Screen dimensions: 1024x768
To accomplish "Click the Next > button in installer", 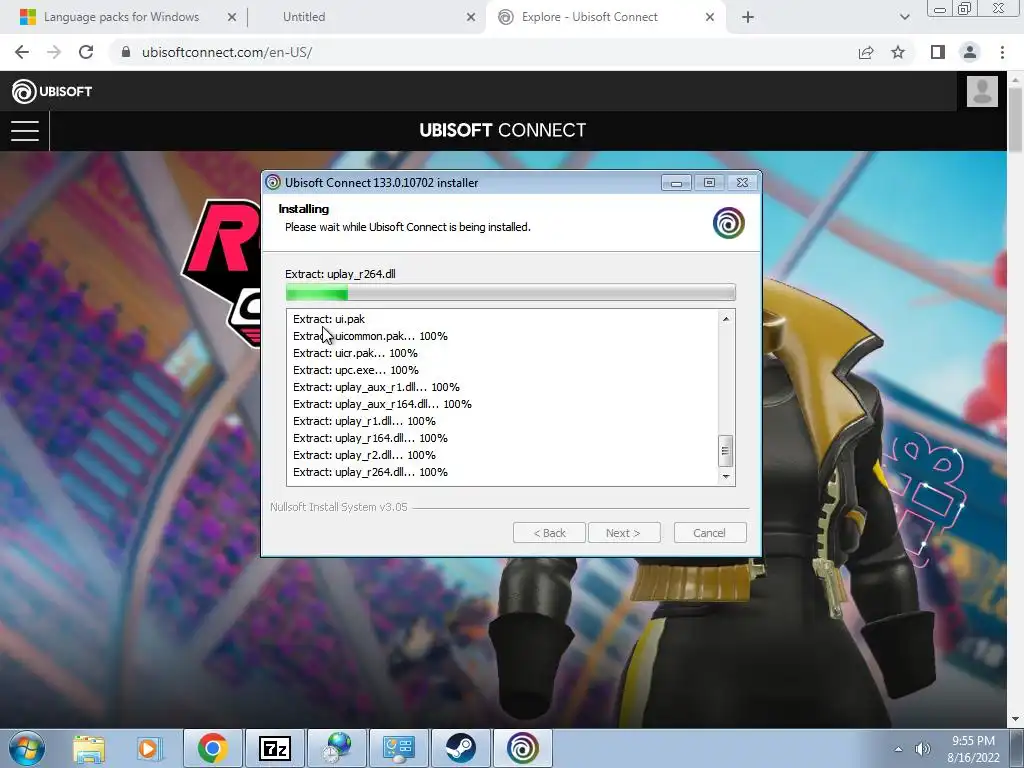I will click(624, 533).
